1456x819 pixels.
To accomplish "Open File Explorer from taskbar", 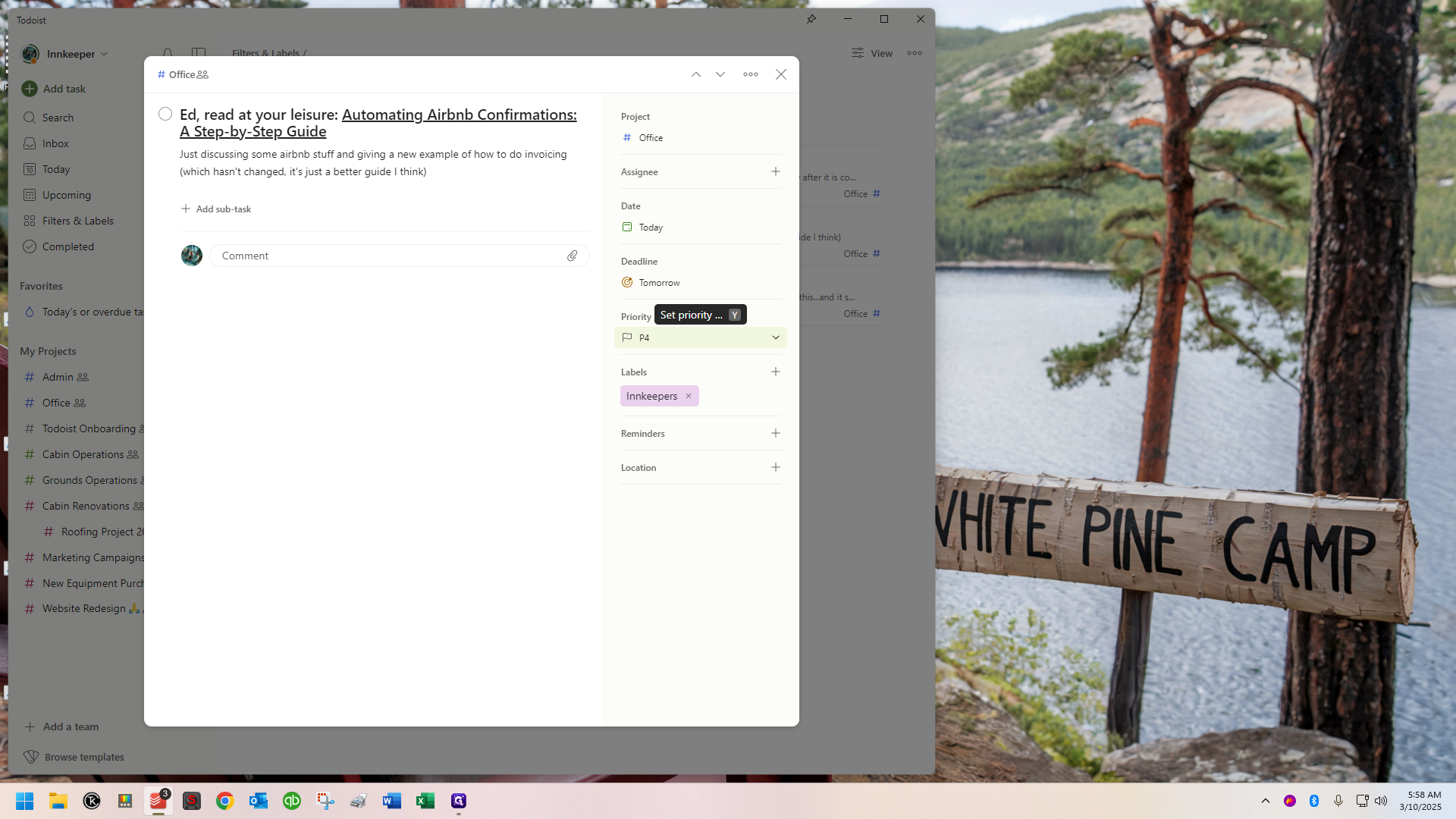I will tap(58, 801).
